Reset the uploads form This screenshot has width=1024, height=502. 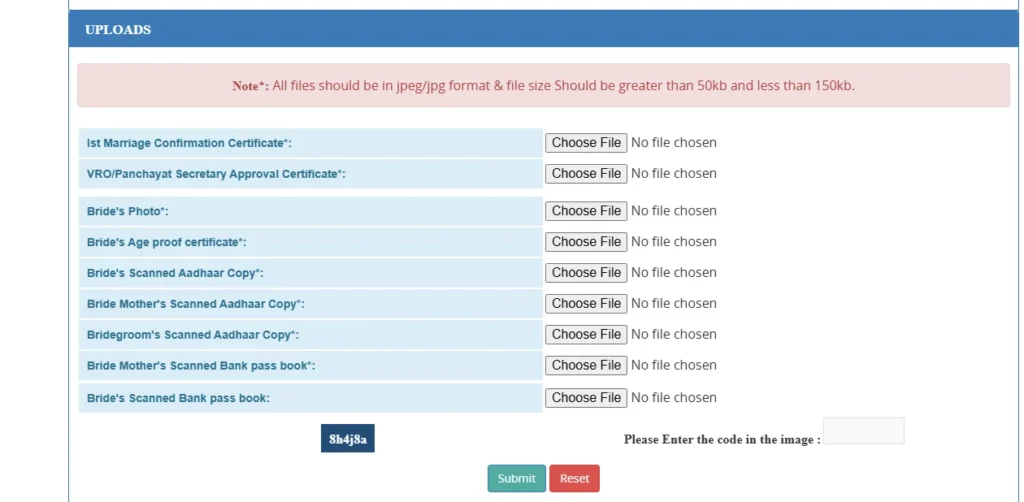point(574,478)
